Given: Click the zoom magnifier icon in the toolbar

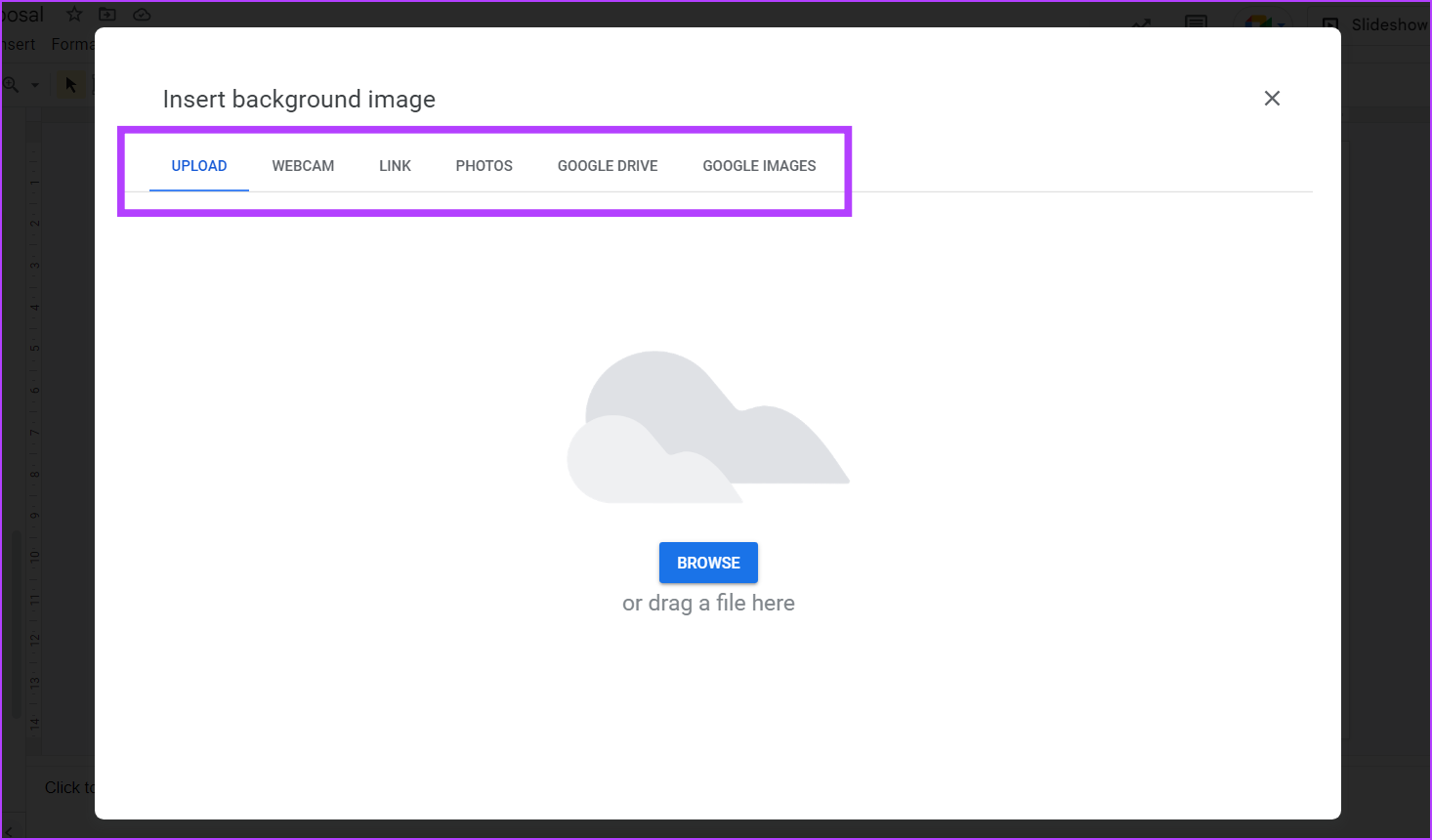Looking at the screenshot, I should pyautogui.click(x=12, y=85).
